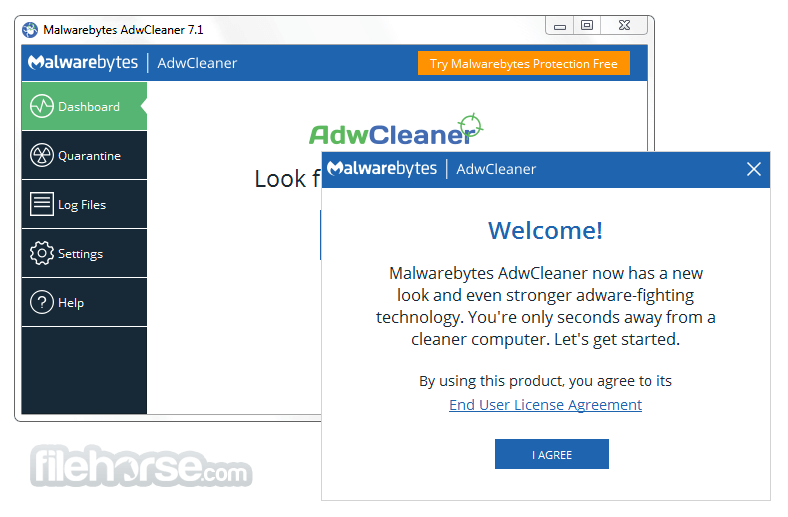
Task: Click the Log Files document icon
Action: pos(42,204)
